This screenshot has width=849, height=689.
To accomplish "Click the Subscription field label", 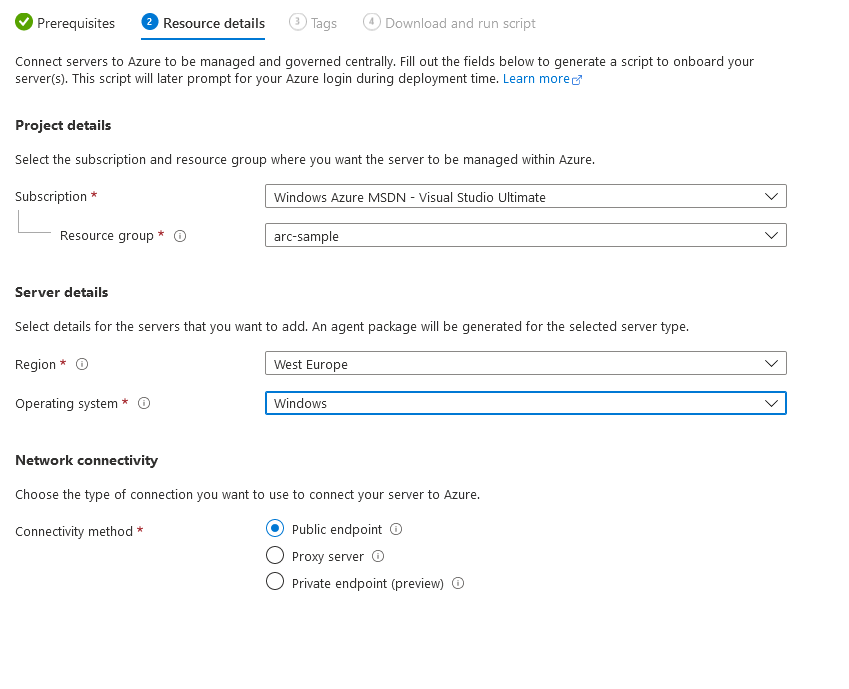I will (51, 197).
